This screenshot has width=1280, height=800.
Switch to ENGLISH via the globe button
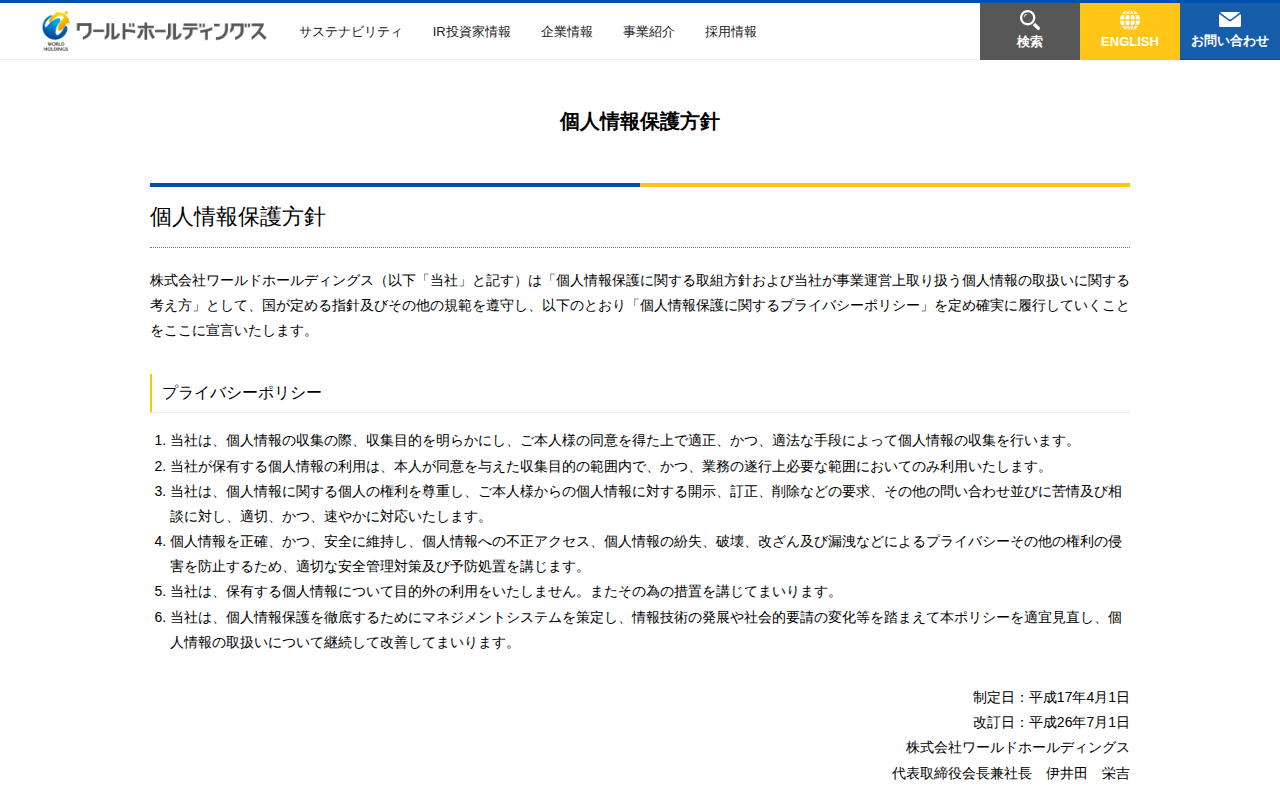point(1130,31)
